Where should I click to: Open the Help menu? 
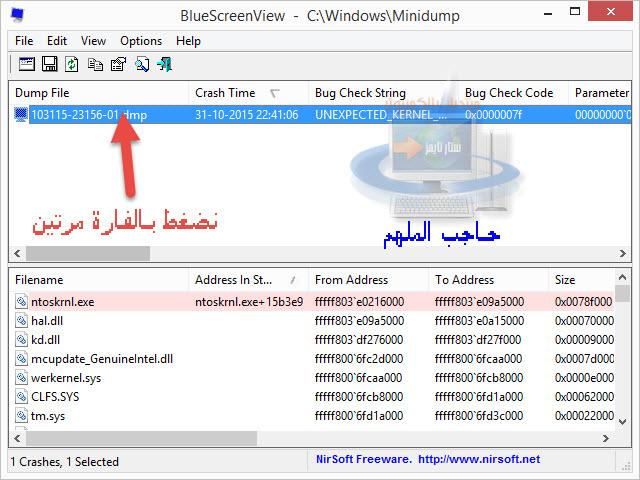tap(188, 41)
